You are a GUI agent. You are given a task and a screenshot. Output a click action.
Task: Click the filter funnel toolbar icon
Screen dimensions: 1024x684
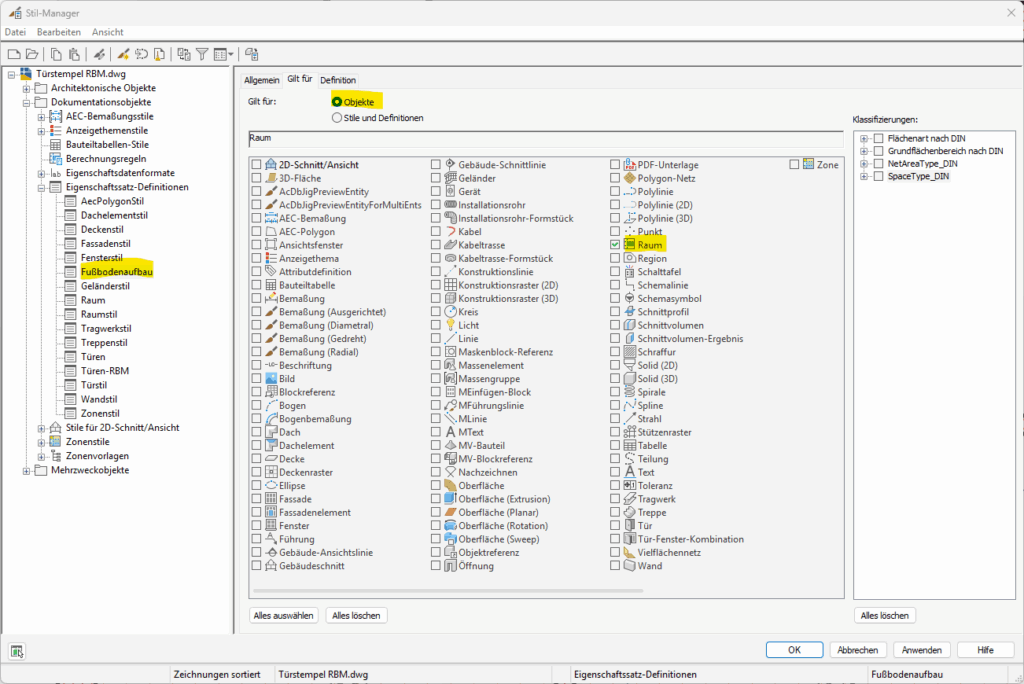tap(201, 54)
